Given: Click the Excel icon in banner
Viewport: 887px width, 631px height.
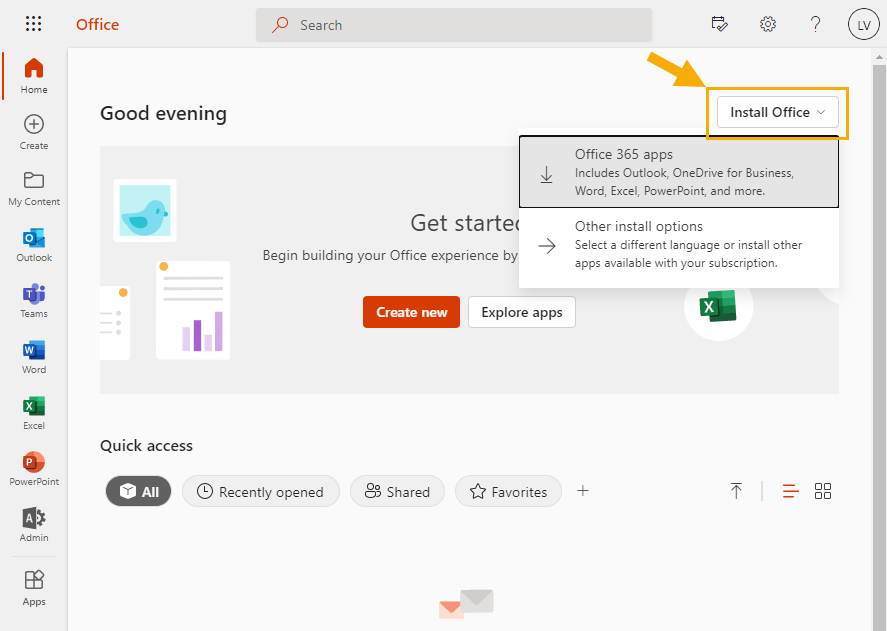Looking at the screenshot, I should click(x=718, y=307).
